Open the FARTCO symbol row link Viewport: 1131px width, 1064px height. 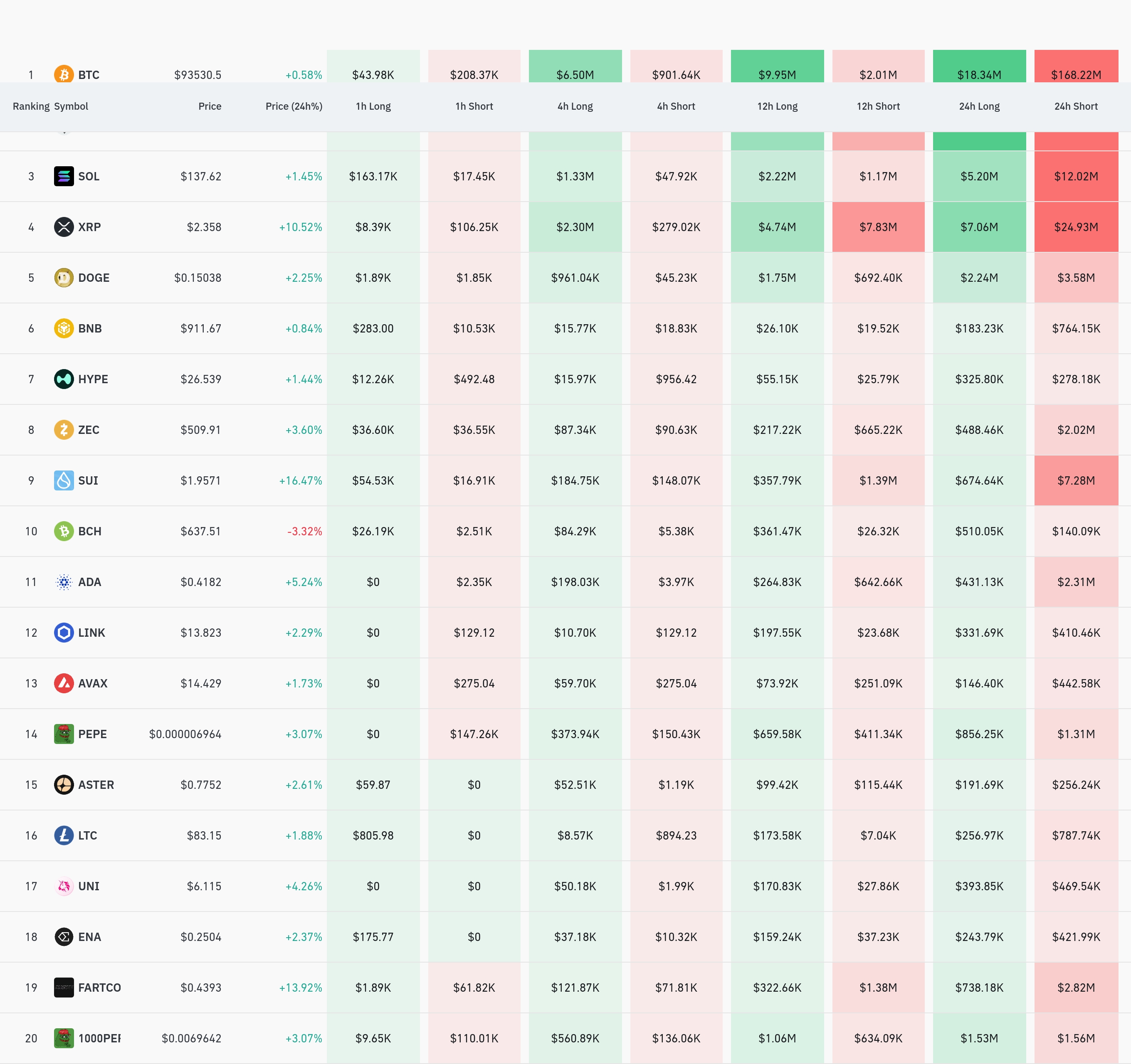tap(99, 987)
